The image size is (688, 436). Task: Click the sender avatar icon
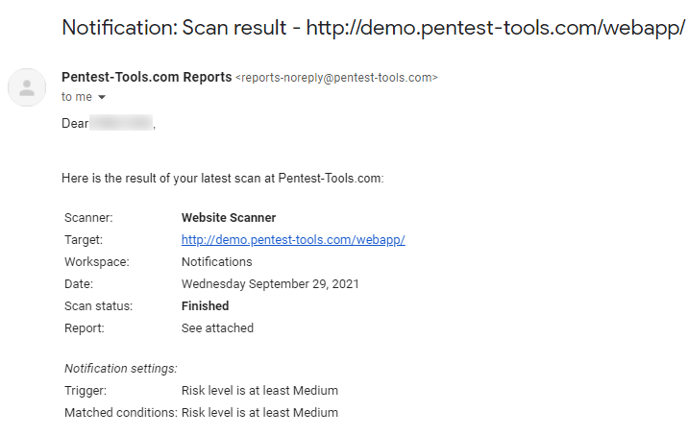(x=27, y=87)
